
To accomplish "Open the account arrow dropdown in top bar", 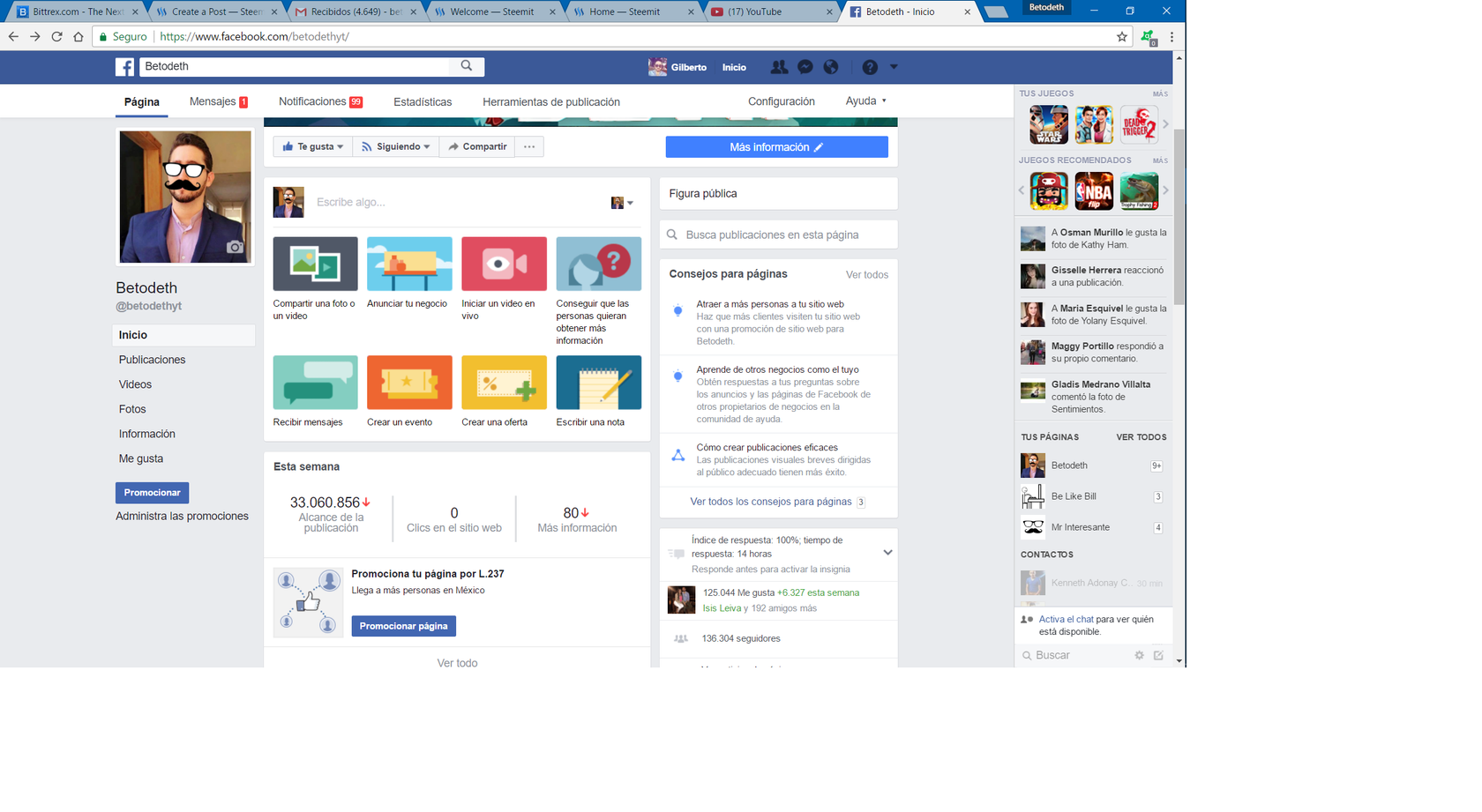I will [894, 67].
